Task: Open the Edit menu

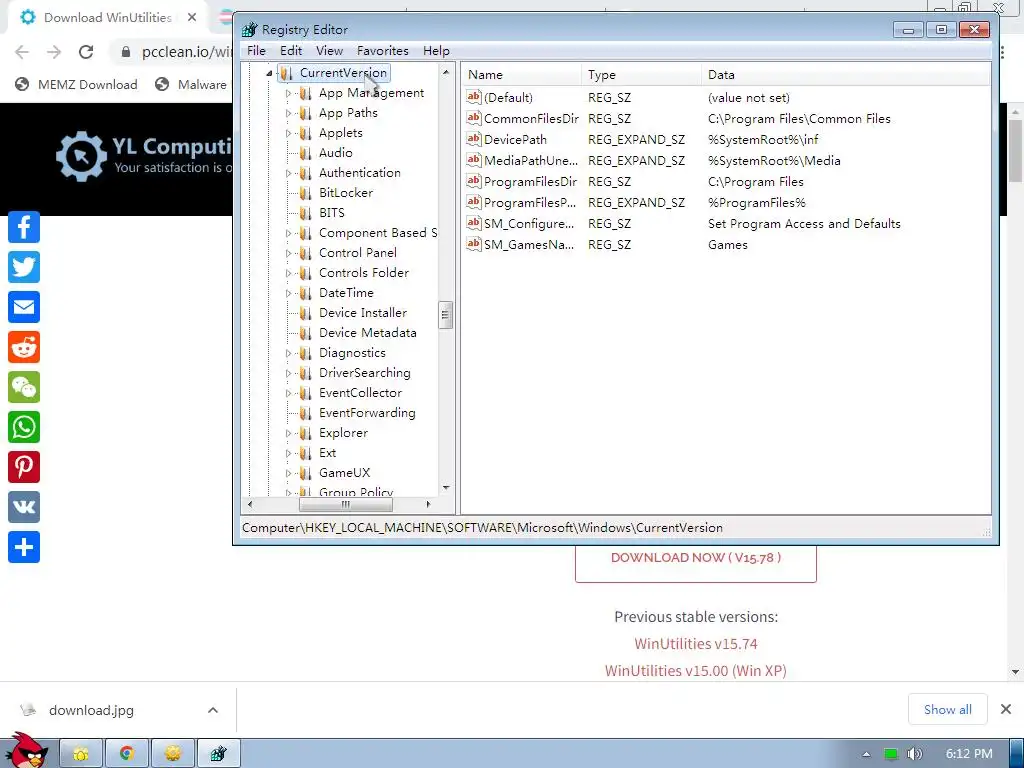Action: click(291, 51)
